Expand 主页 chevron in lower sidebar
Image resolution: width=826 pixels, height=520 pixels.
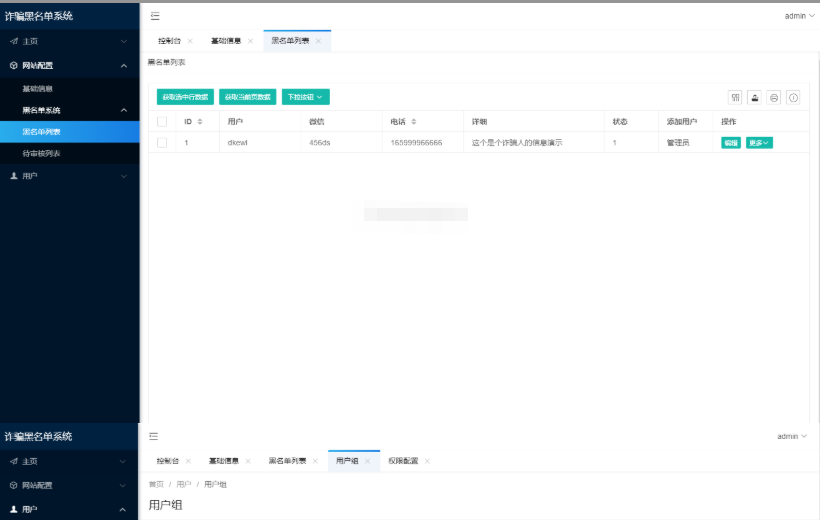[x=123, y=462]
